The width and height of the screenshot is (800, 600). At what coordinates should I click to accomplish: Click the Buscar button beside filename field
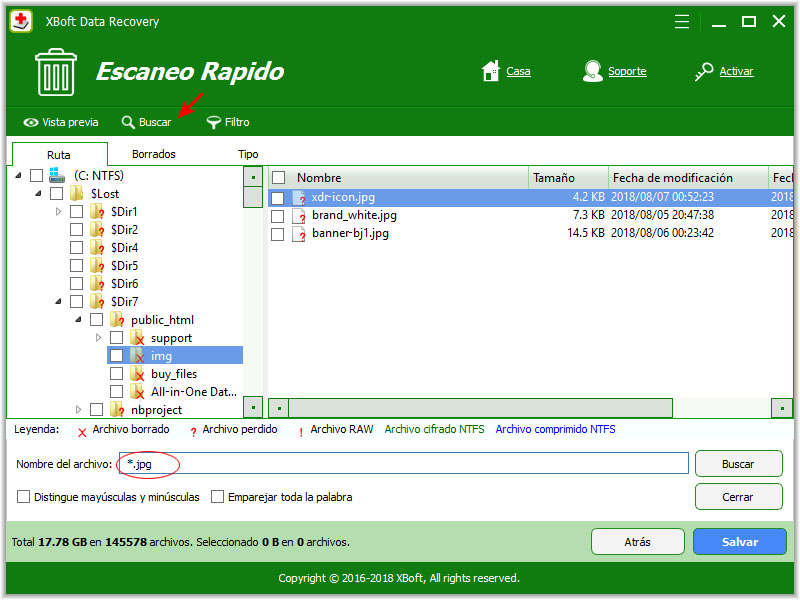[x=738, y=464]
